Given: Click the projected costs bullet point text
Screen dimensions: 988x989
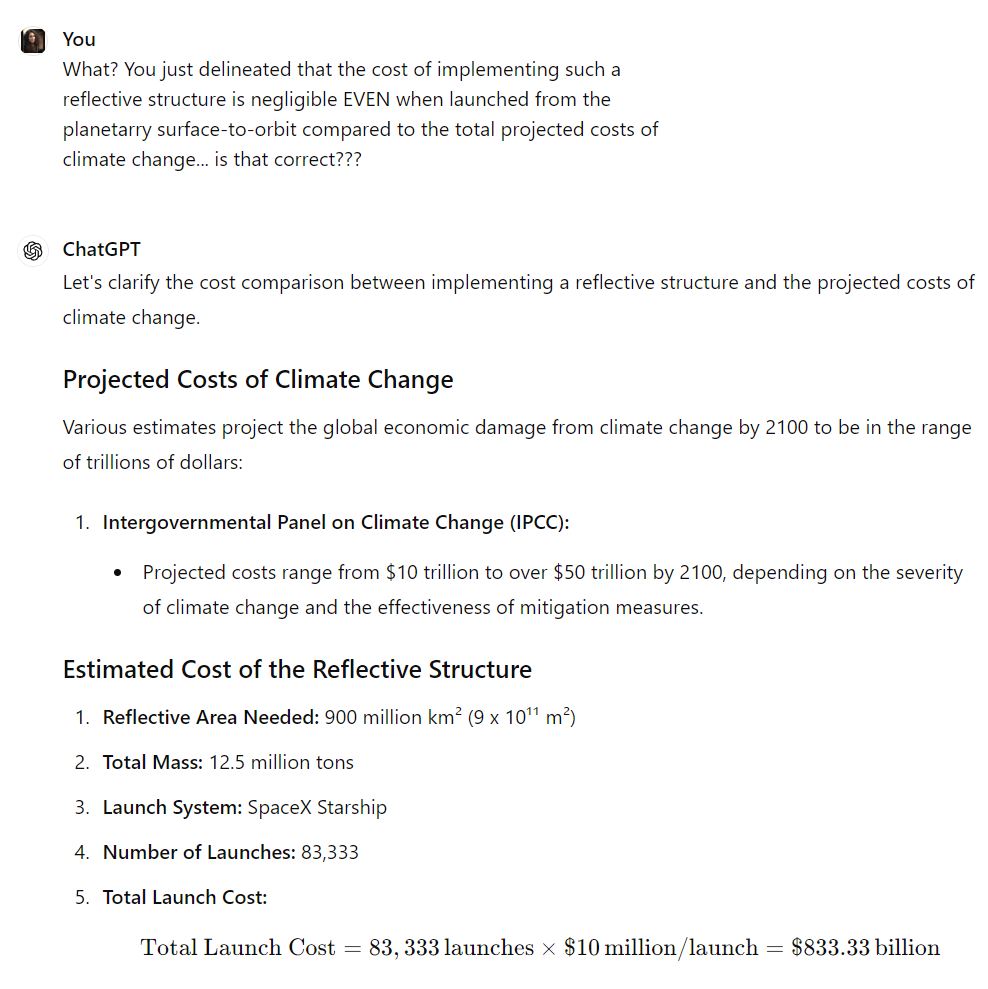Looking at the screenshot, I should (x=552, y=590).
